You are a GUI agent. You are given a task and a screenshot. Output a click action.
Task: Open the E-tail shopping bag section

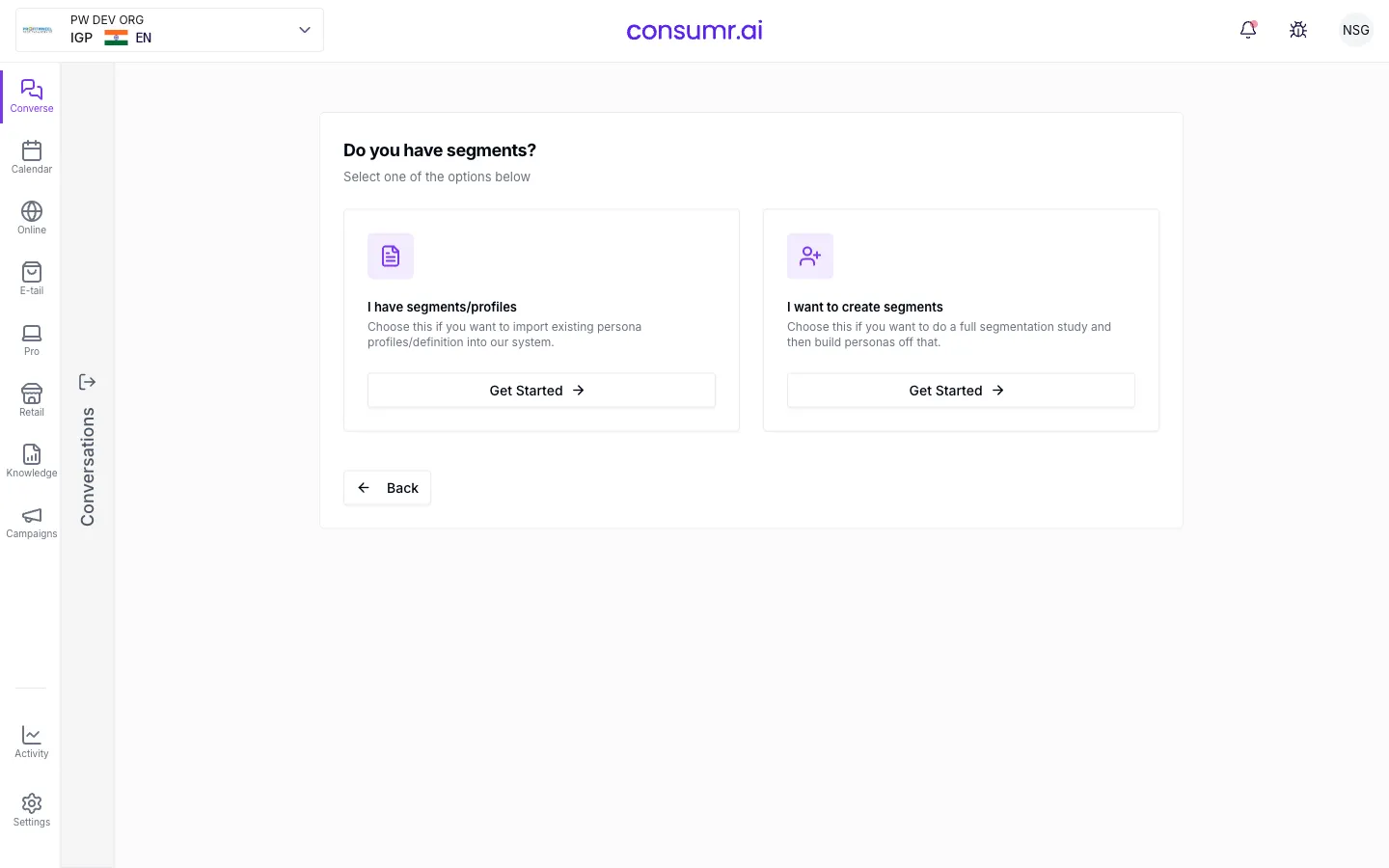point(31,279)
